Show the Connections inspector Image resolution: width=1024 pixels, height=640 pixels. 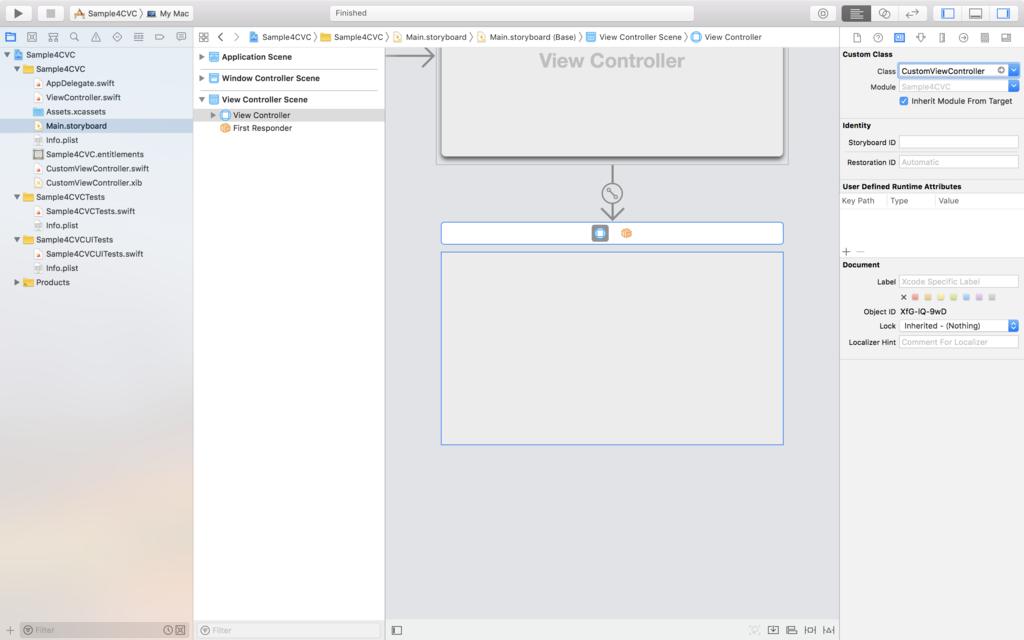pos(963,38)
